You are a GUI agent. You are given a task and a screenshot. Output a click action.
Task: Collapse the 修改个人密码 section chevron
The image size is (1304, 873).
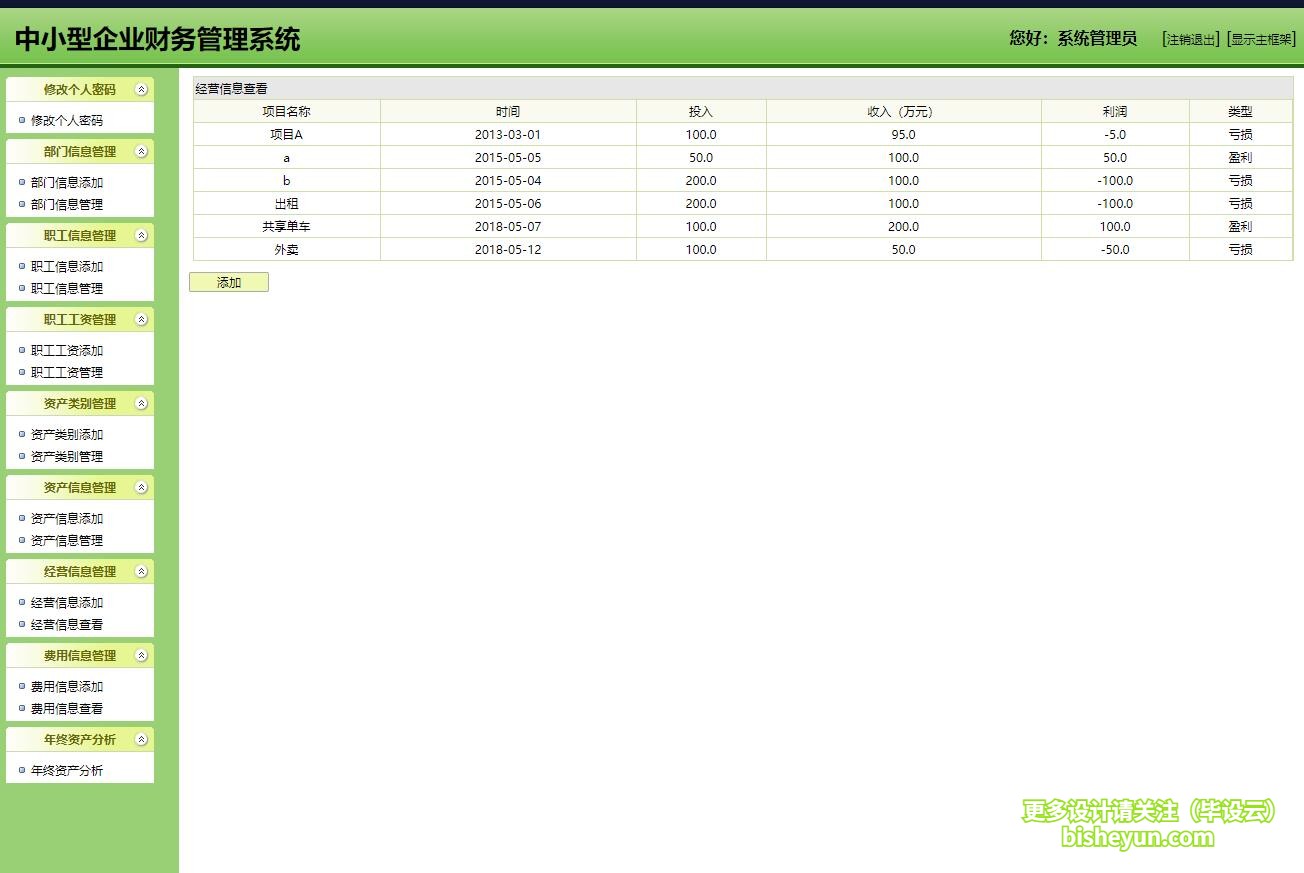point(141,89)
